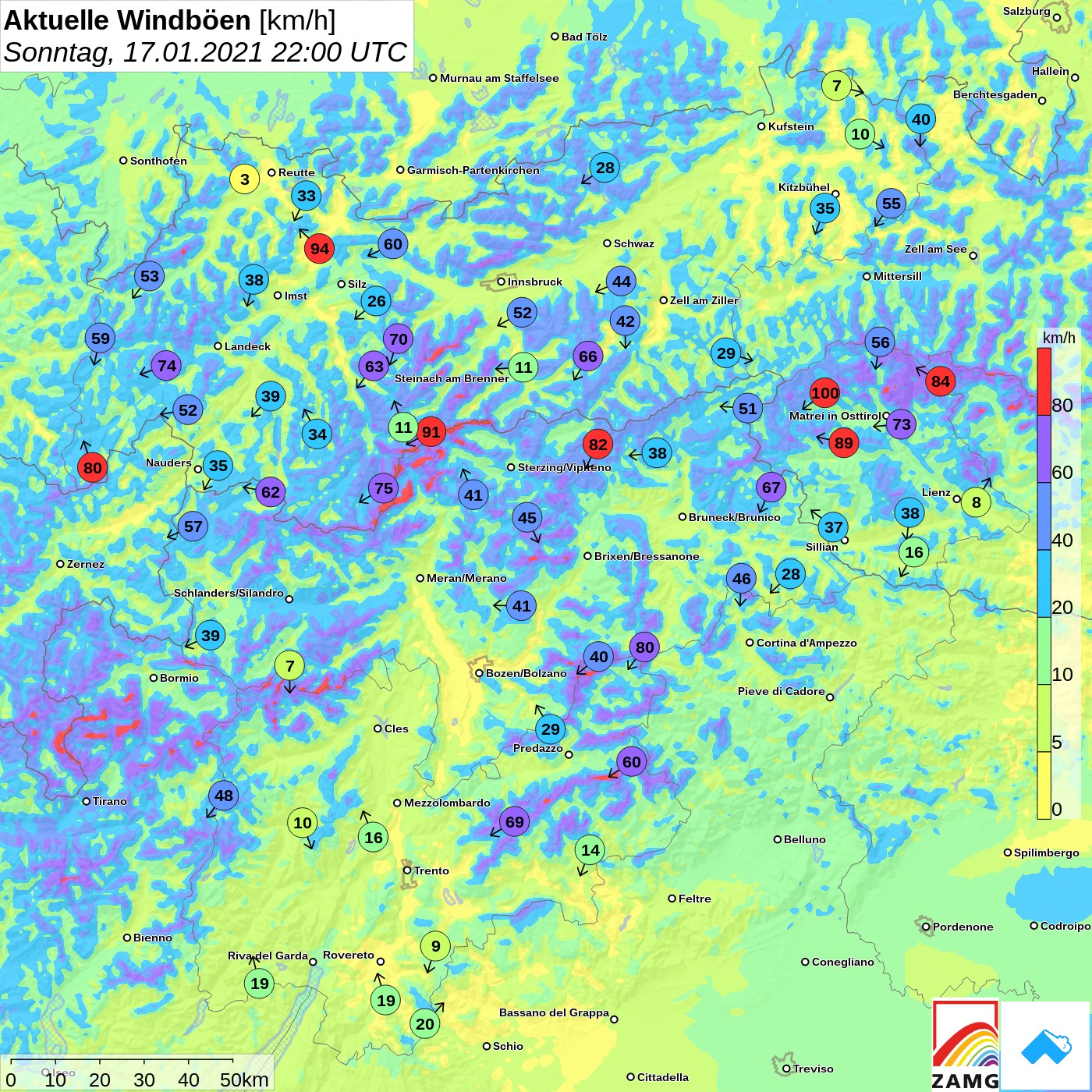Click the 50km scale bar label
This screenshot has width=1092, height=1092.
244,1080
